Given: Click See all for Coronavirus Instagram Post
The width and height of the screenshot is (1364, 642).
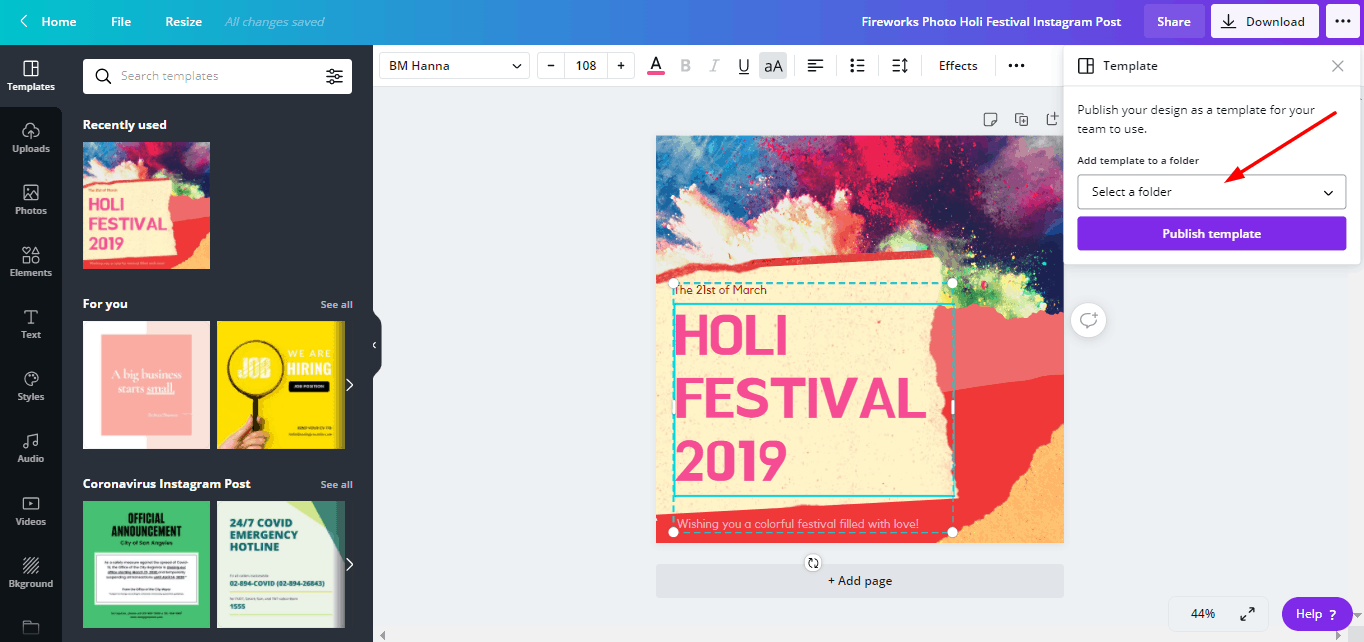Looking at the screenshot, I should [x=336, y=484].
